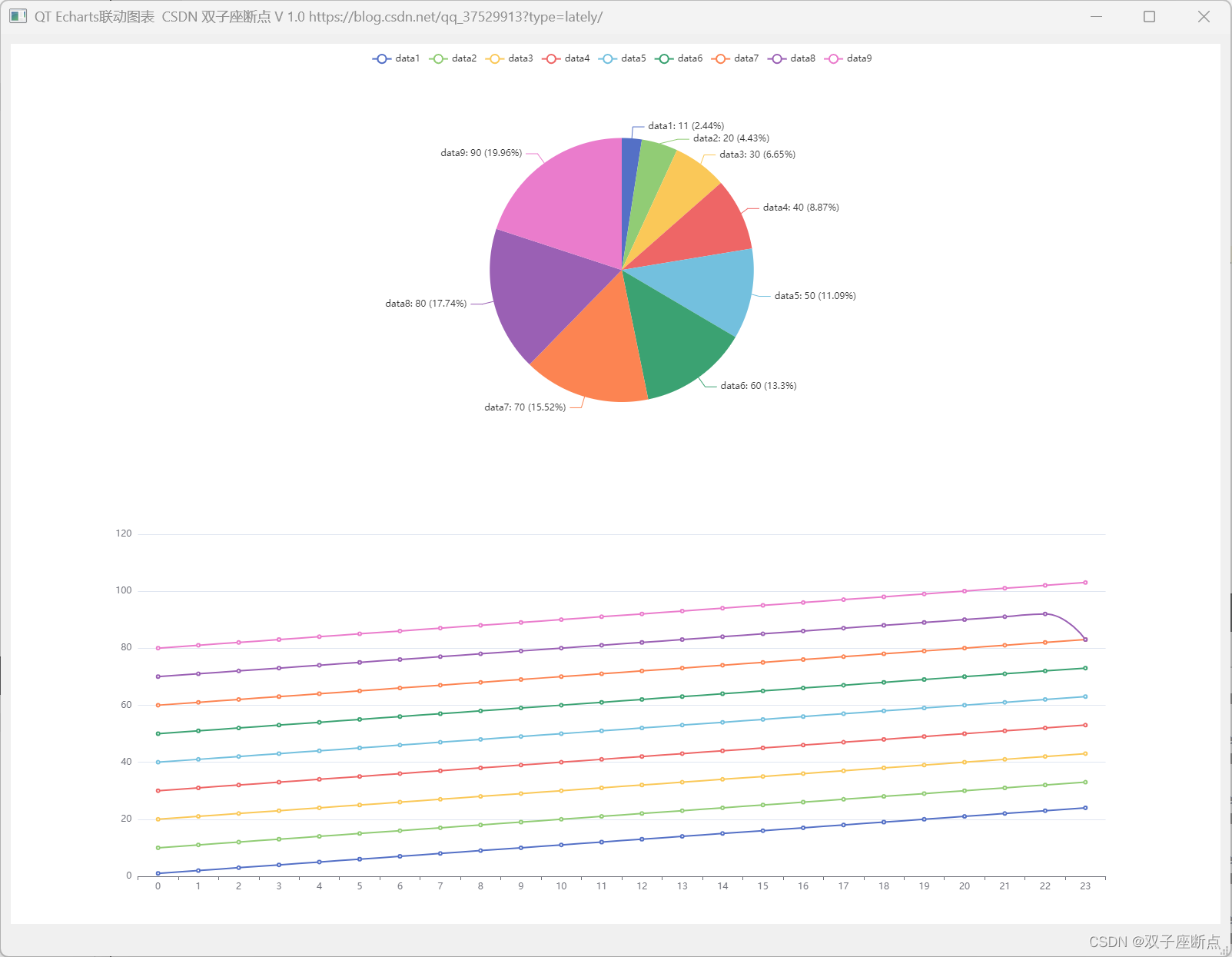Click the data7 orange legend marker icon
Viewport: 1232px width, 957px height.
point(720,58)
